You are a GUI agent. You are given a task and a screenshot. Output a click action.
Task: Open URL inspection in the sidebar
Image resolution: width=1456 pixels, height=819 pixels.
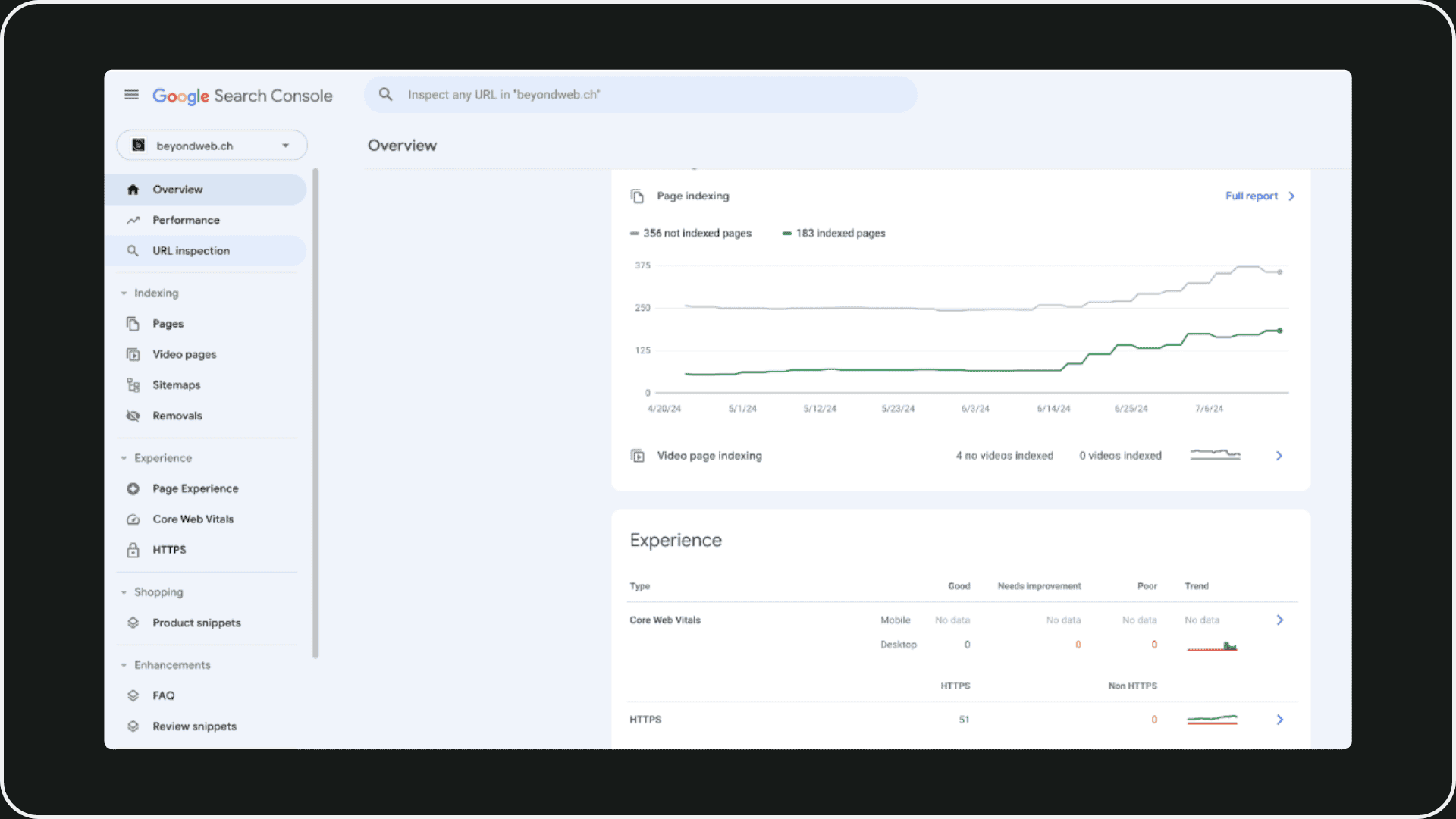pyautogui.click(x=206, y=251)
